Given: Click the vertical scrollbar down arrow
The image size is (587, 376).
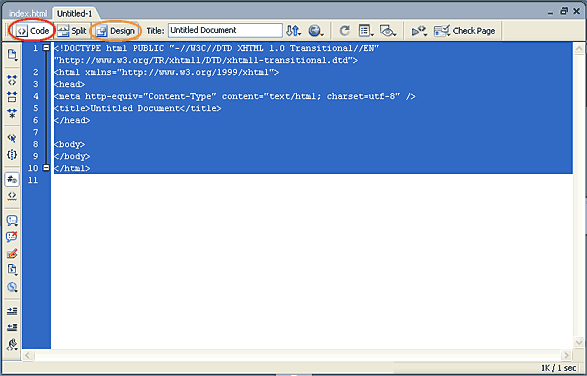Looking at the screenshot, I should click(579, 342).
